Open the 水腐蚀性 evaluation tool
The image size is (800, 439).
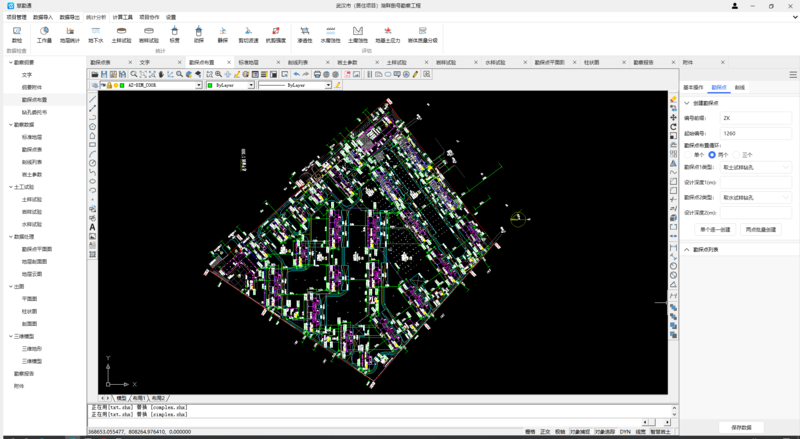pos(331,34)
